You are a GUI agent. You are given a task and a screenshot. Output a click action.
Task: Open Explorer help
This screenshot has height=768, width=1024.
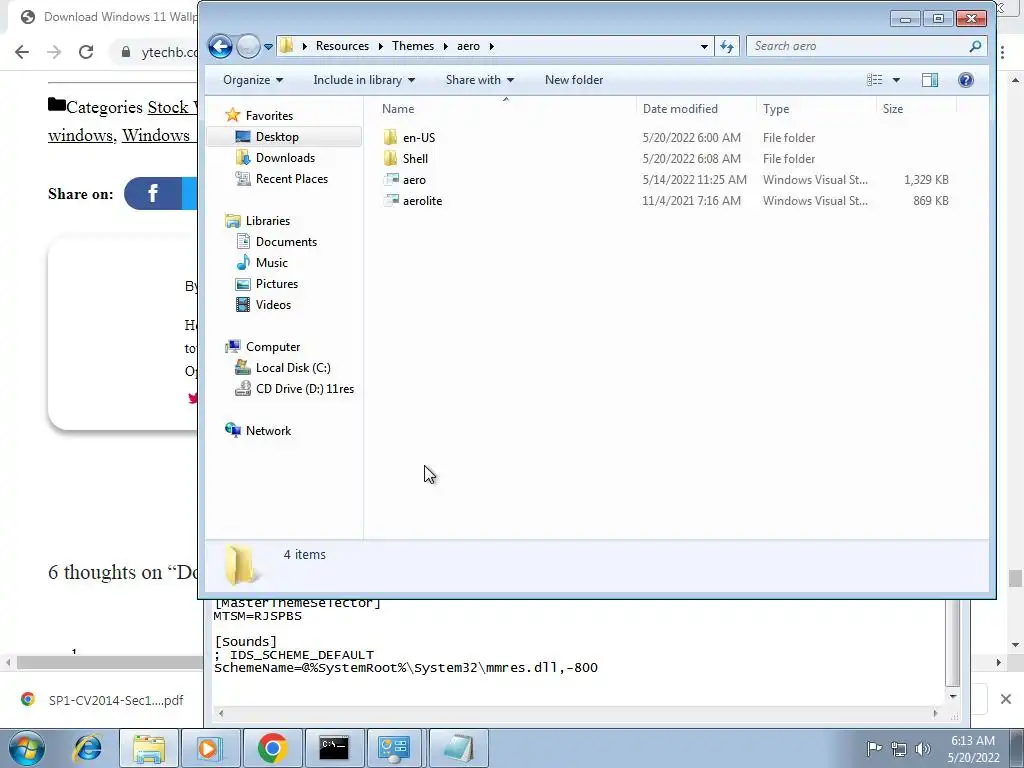point(965,80)
